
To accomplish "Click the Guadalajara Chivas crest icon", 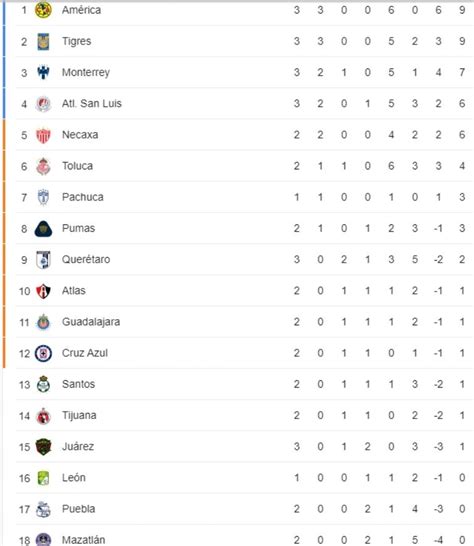I will coord(43,322).
